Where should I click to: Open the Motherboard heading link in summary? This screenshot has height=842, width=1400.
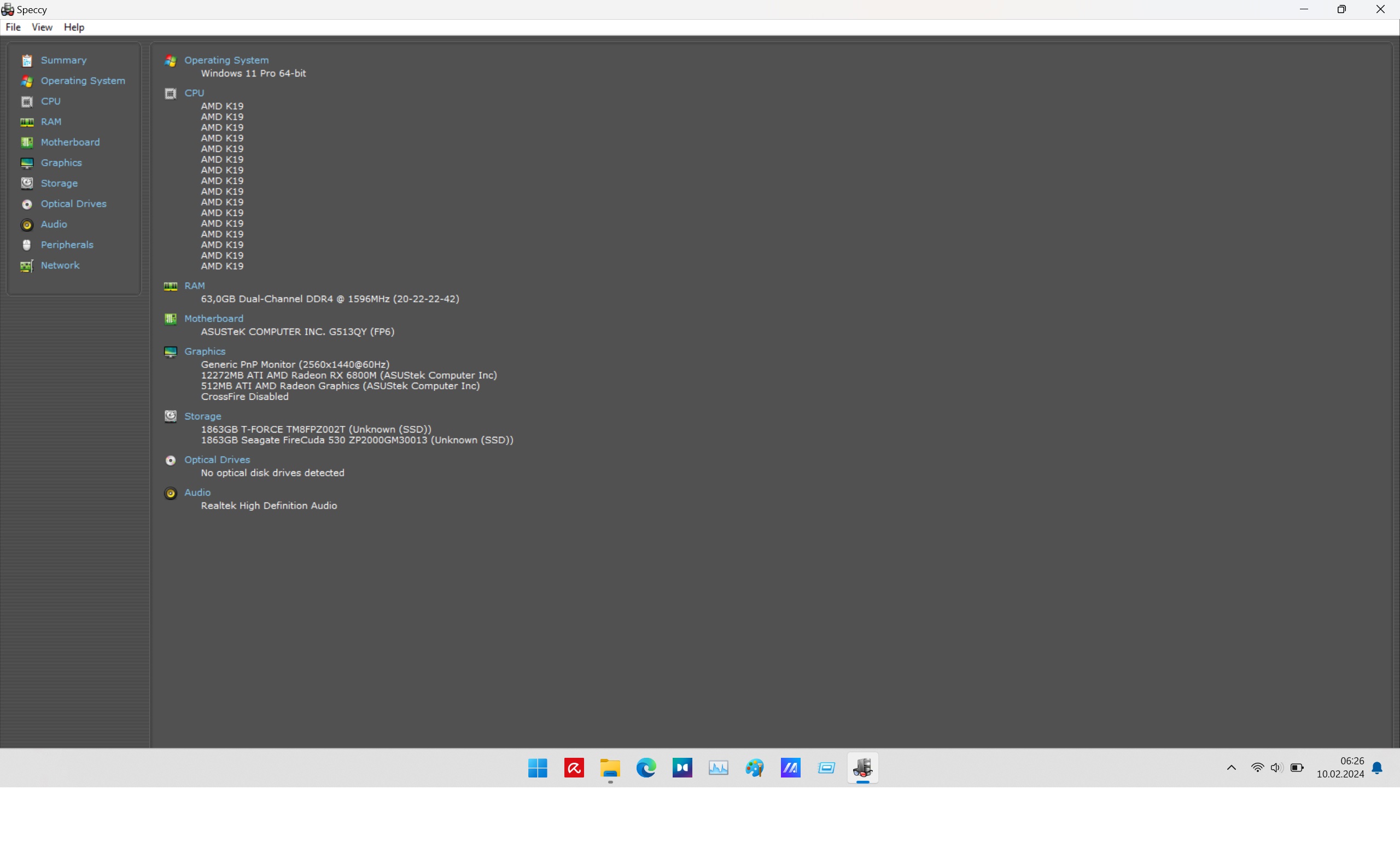[213, 318]
